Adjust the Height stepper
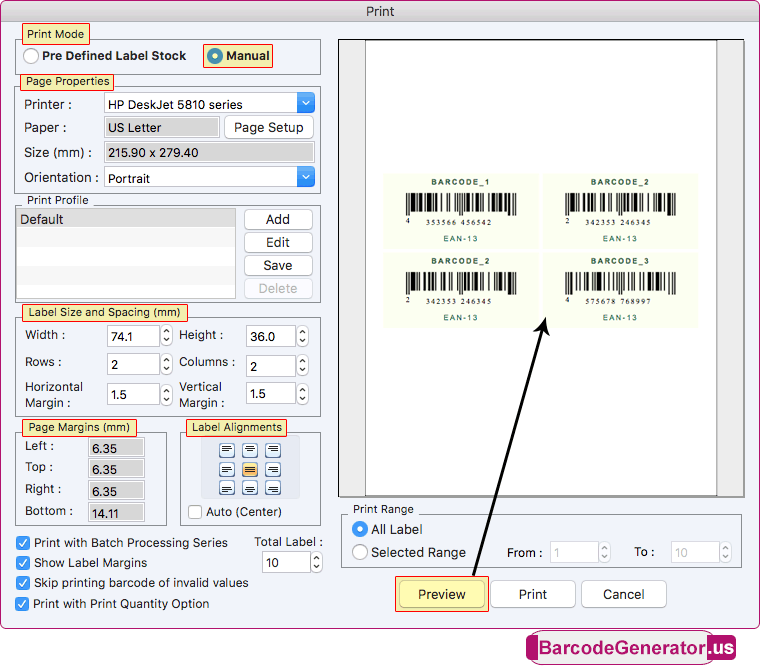This screenshot has height=666, width=760. pos(302,335)
